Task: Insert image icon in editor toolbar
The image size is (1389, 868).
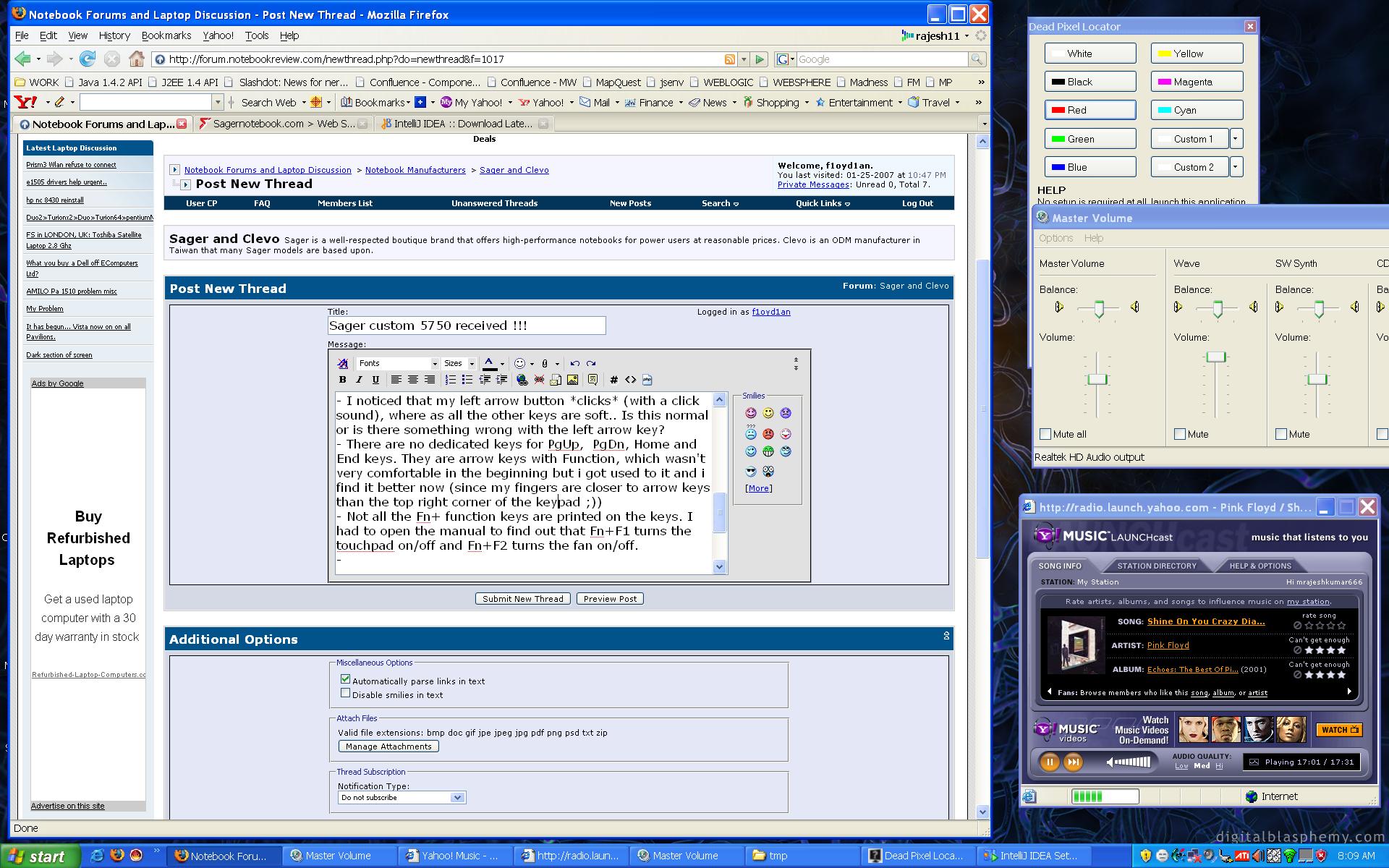Action: pyautogui.click(x=572, y=380)
